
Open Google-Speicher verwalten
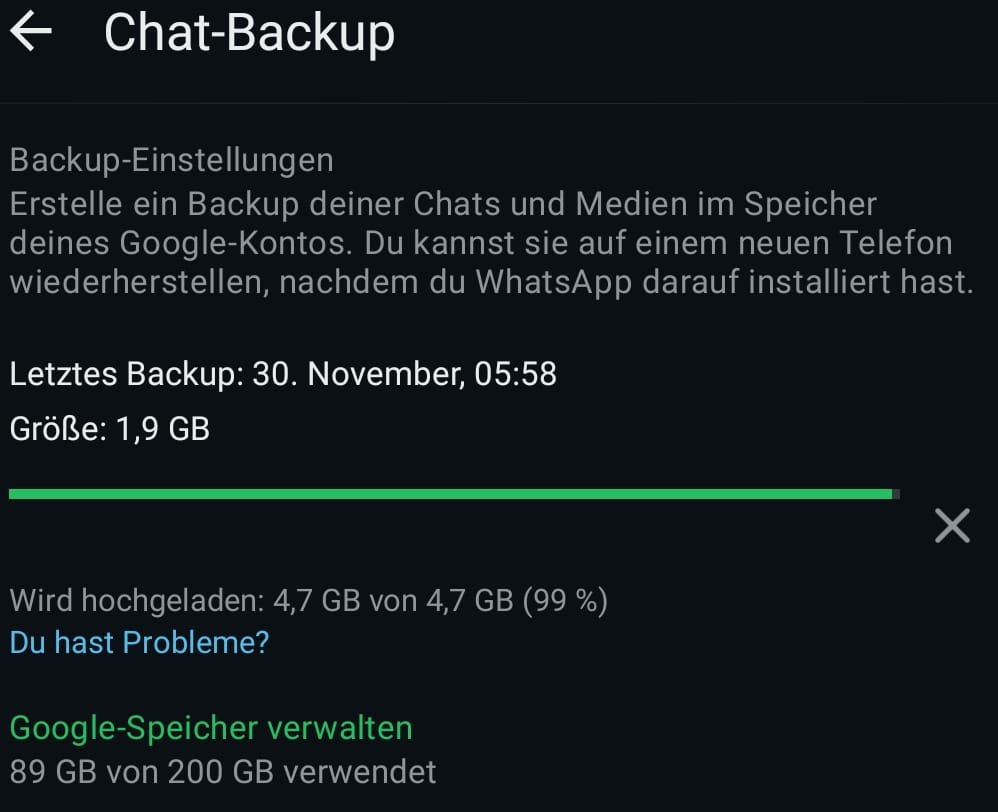210,728
